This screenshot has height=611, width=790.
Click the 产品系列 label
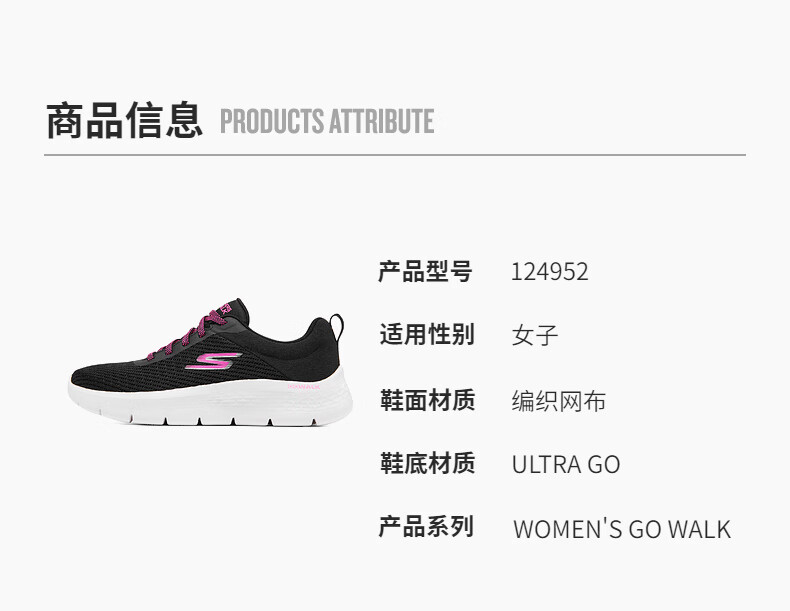coord(426,527)
